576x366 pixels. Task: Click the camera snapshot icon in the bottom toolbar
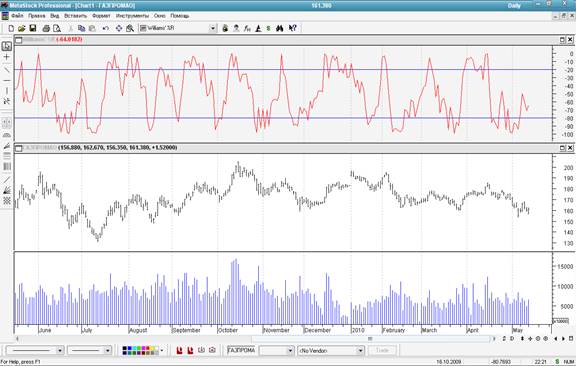pos(212,350)
